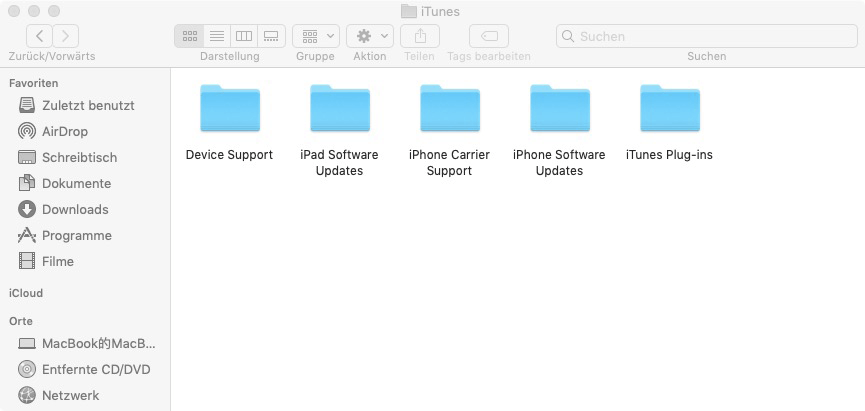
Task: Click the MacBook laptop icon
Action: click(x=26, y=344)
